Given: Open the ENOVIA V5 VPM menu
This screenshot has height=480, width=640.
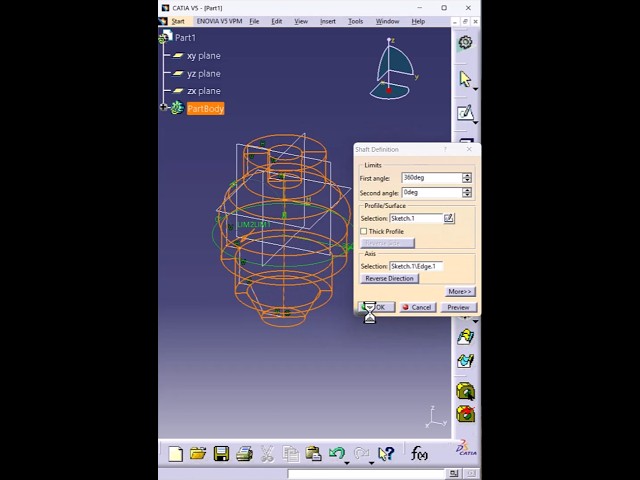Looking at the screenshot, I should pyautogui.click(x=219, y=21).
